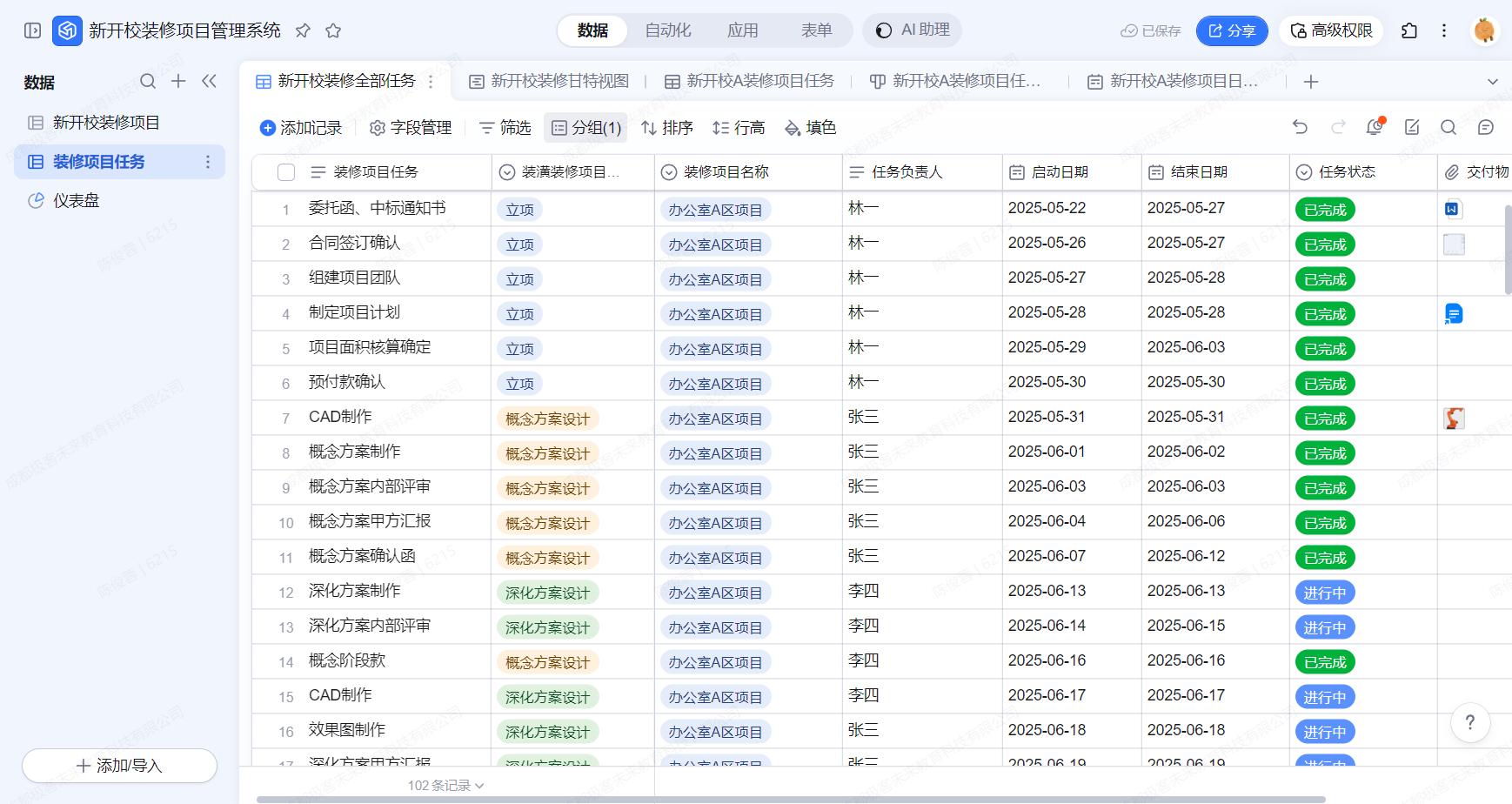Click the 添加/导入 button
Image resolution: width=1512 pixels, height=804 pixels.
click(x=119, y=766)
